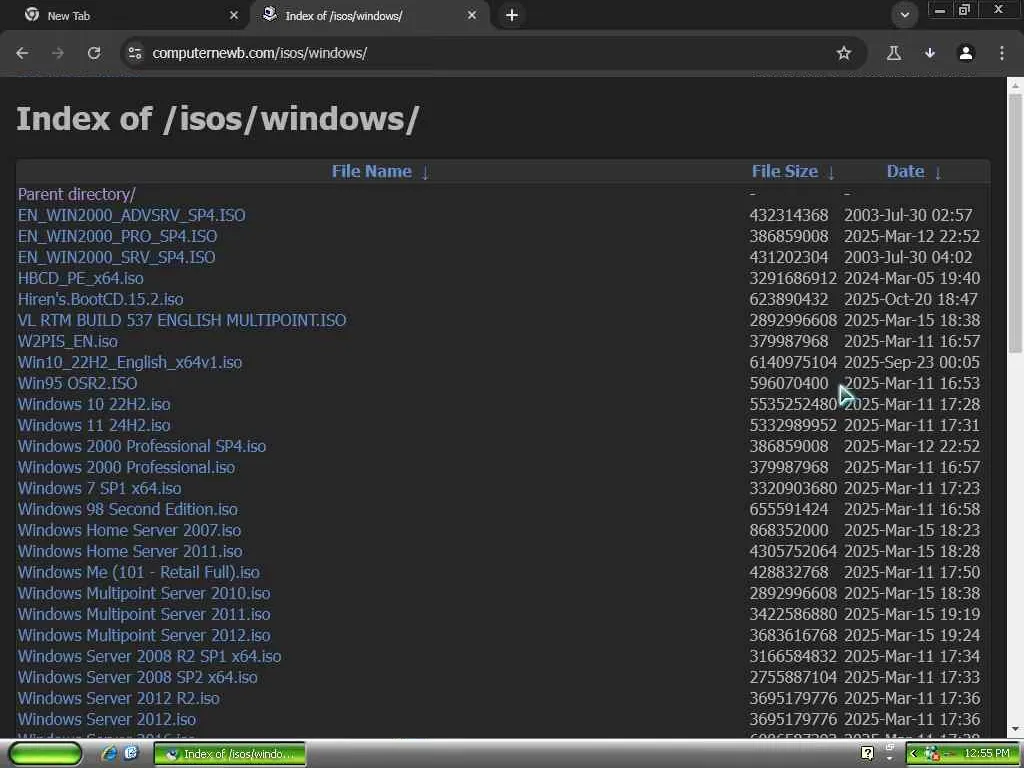Open site information icon in address bar
The height and width of the screenshot is (768, 1024).
(x=135, y=53)
